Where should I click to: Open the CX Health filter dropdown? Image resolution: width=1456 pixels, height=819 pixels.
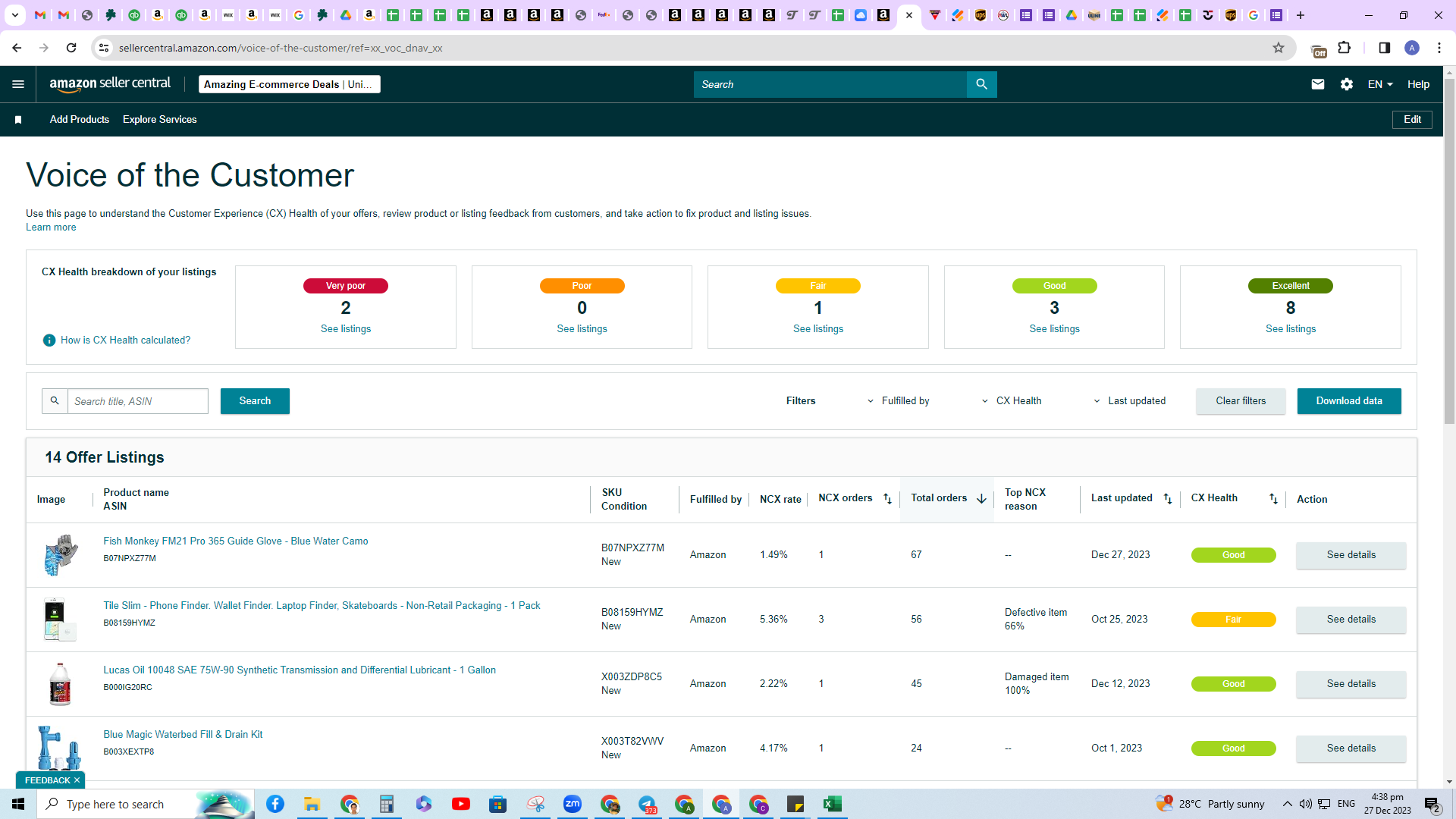[1012, 401]
